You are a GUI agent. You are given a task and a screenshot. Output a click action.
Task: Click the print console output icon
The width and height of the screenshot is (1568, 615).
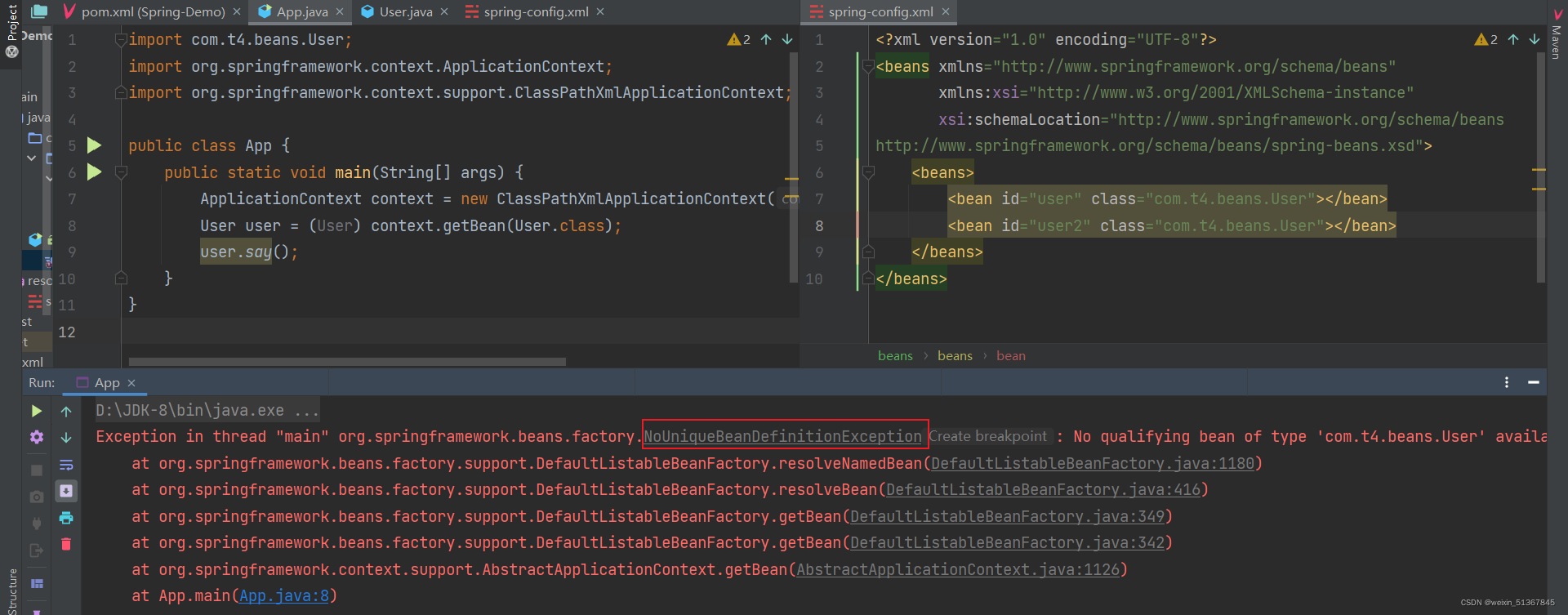point(66,518)
